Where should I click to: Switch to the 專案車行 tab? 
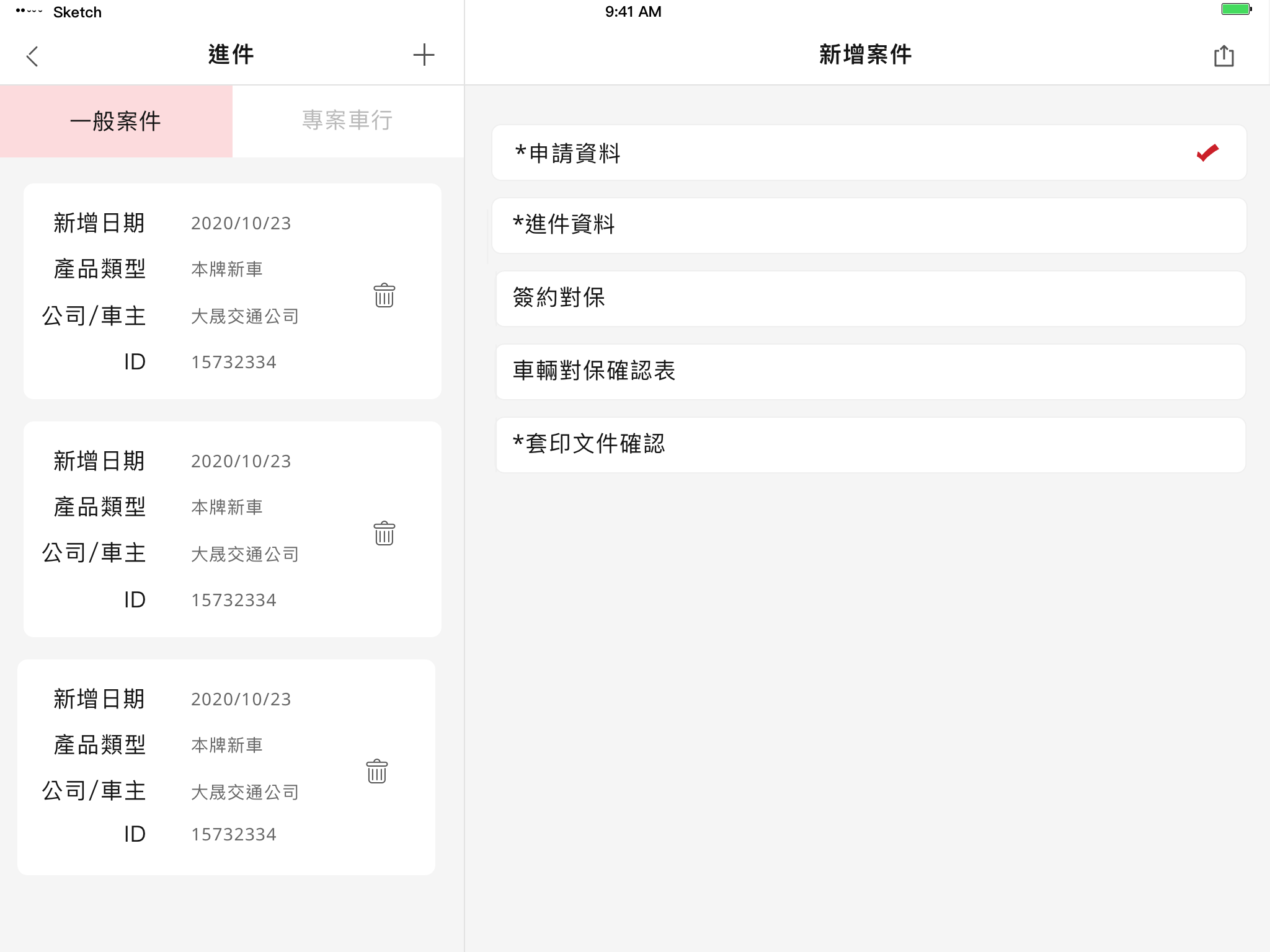point(348,121)
